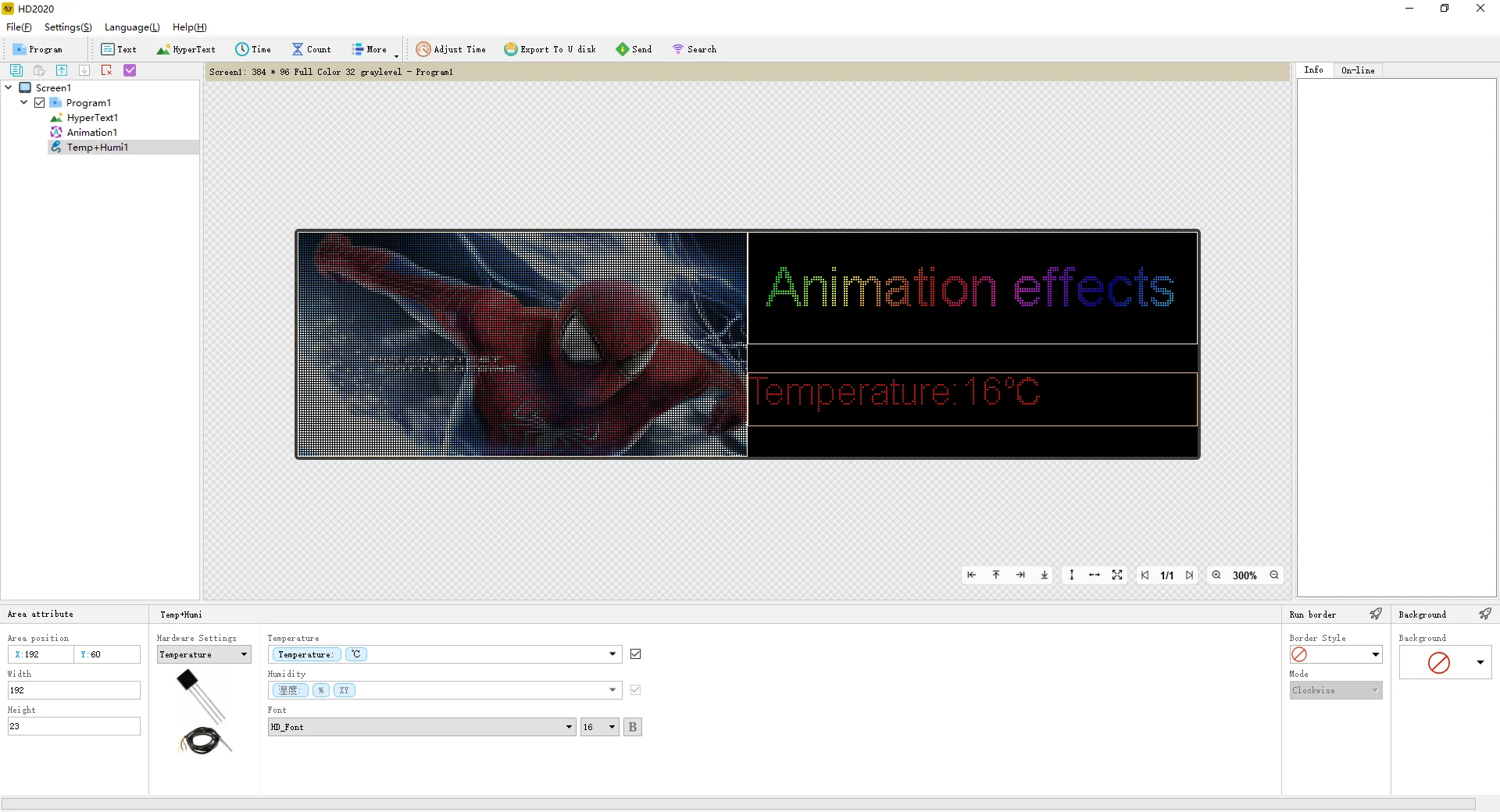The width and height of the screenshot is (1500, 812).
Task: Switch to the On-line tab
Action: (x=1358, y=70)
